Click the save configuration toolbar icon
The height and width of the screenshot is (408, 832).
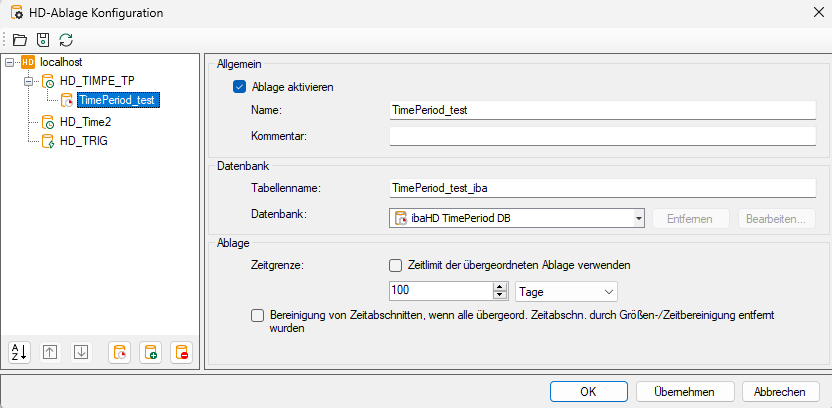click(x=43, y=40)
